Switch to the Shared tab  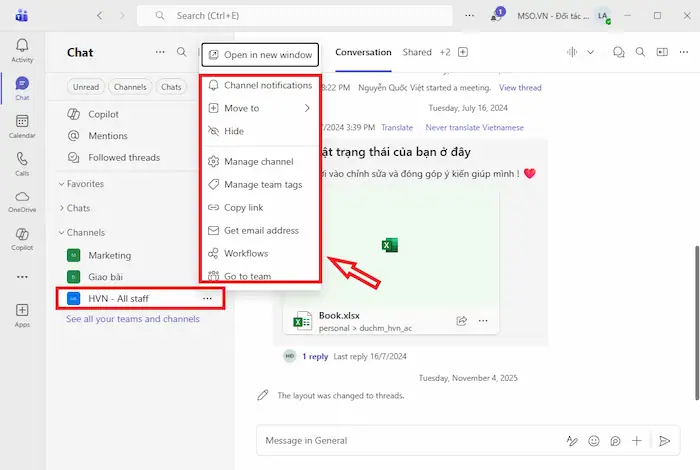[417, 52]
